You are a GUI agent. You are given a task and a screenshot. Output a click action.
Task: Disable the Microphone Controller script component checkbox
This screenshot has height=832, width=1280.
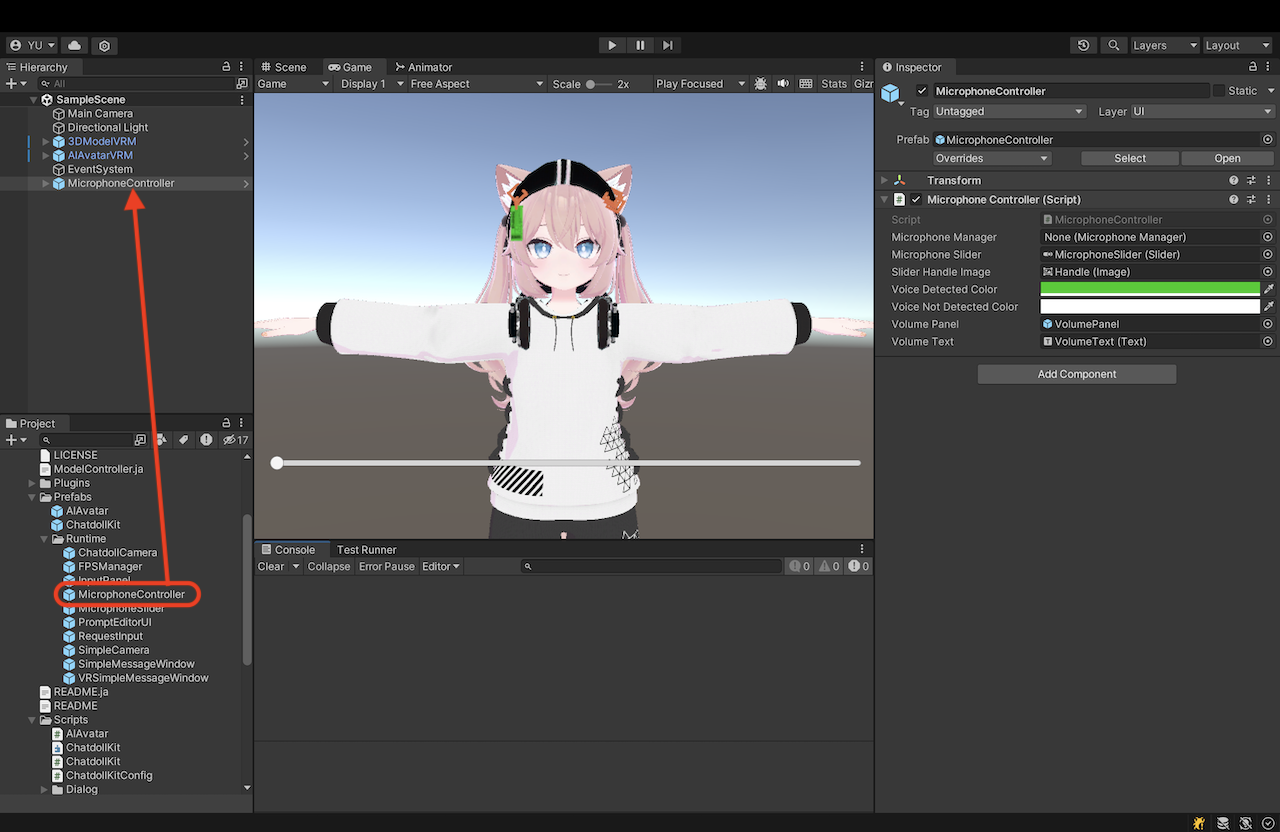916,200
